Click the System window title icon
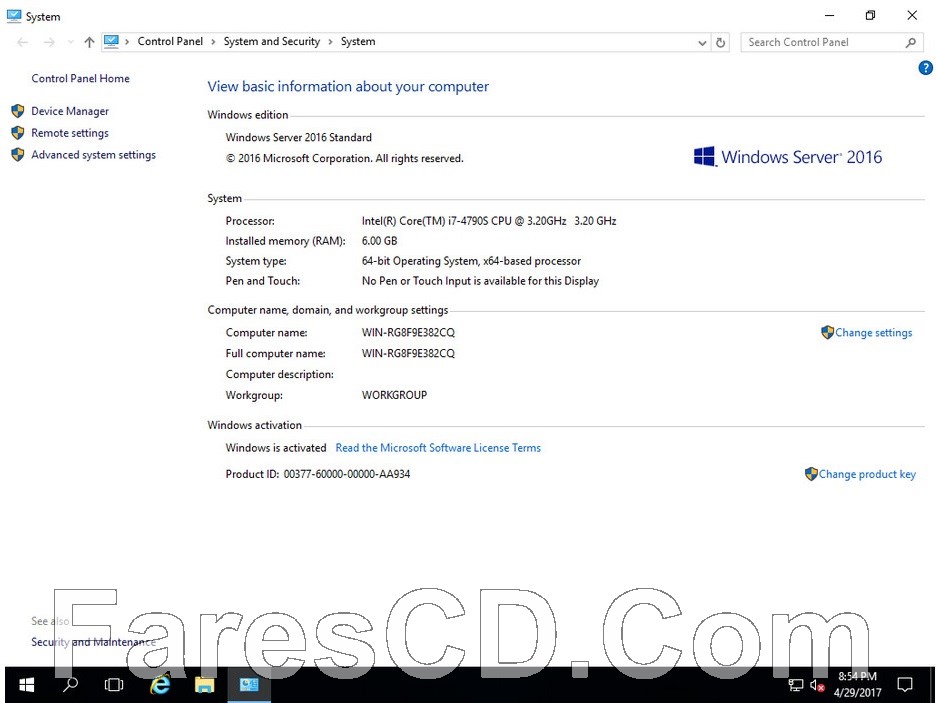Viewport: 937px width, 703px height. tap(14, 16)
